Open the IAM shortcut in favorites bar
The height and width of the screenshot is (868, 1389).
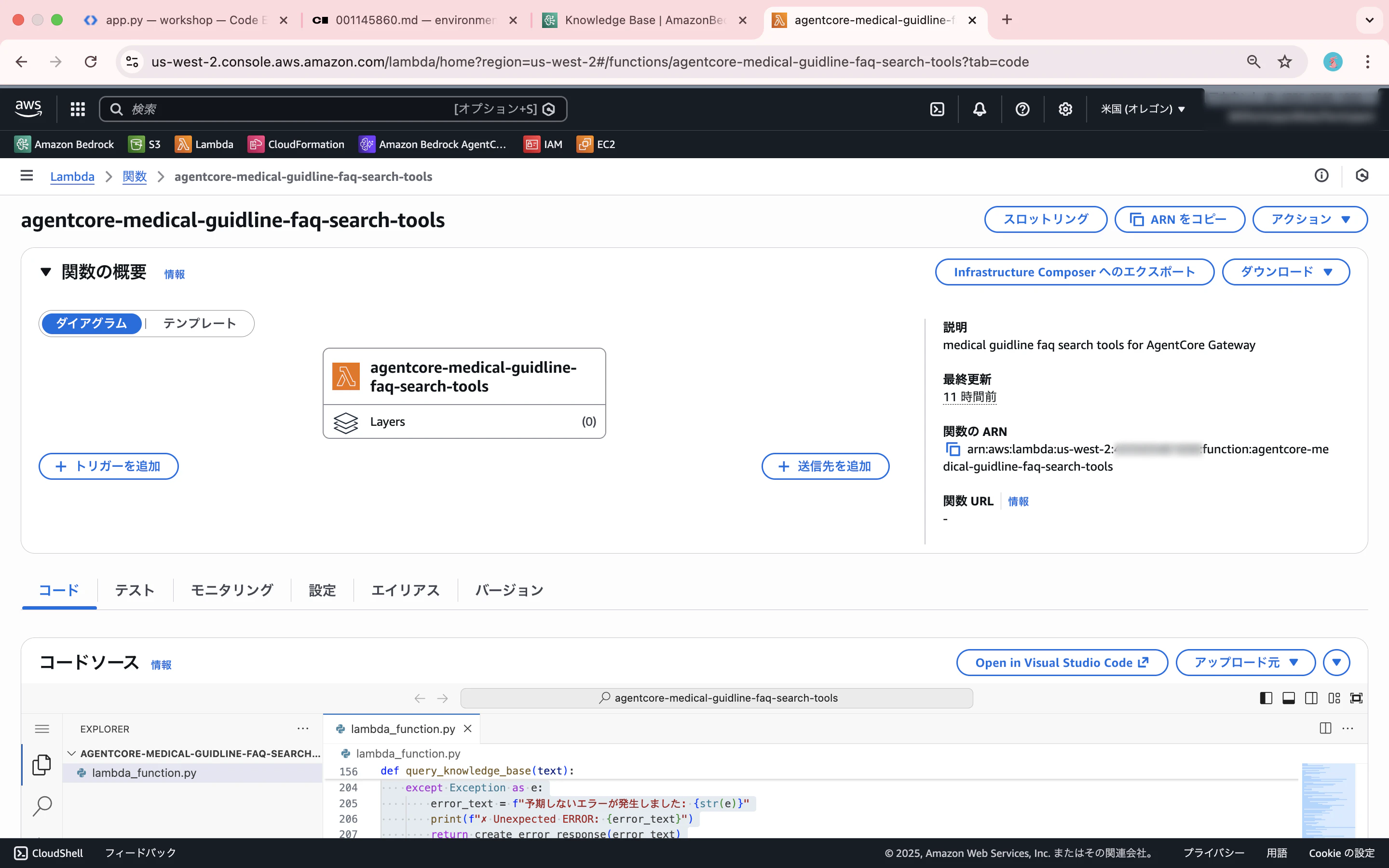pos(543,144)
